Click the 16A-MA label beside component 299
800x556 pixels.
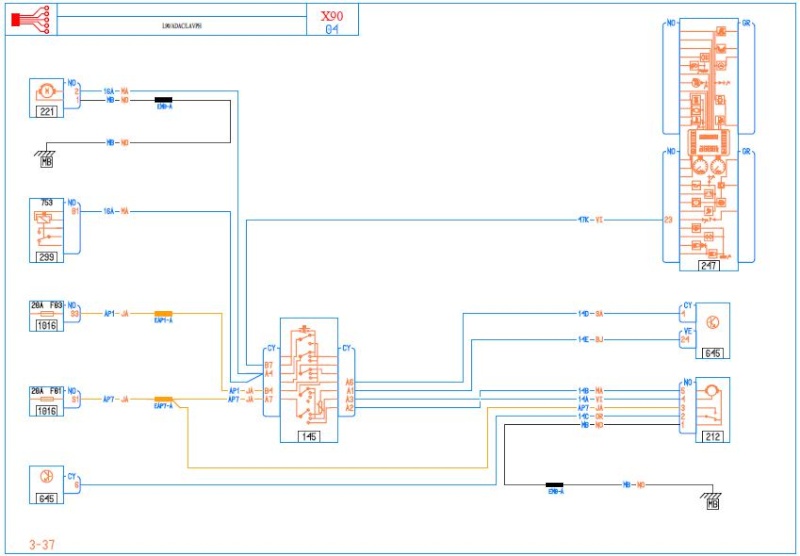tap(116, 211)
